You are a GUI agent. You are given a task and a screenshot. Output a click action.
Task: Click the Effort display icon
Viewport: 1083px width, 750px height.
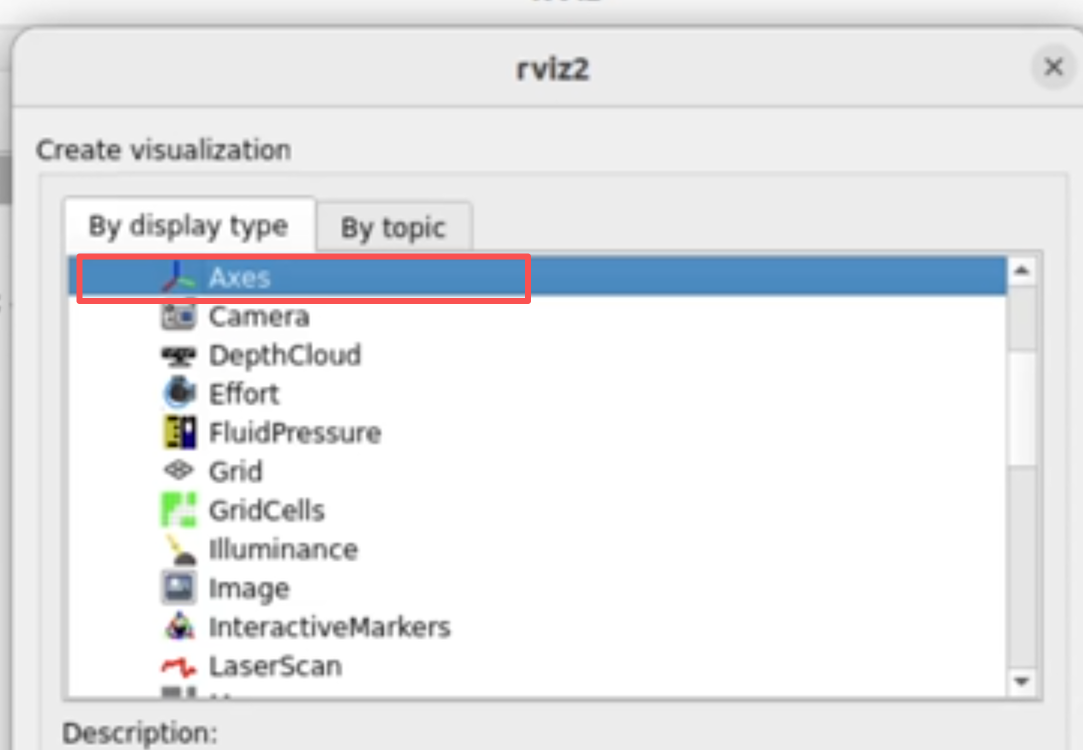click(x=178, y=394)
